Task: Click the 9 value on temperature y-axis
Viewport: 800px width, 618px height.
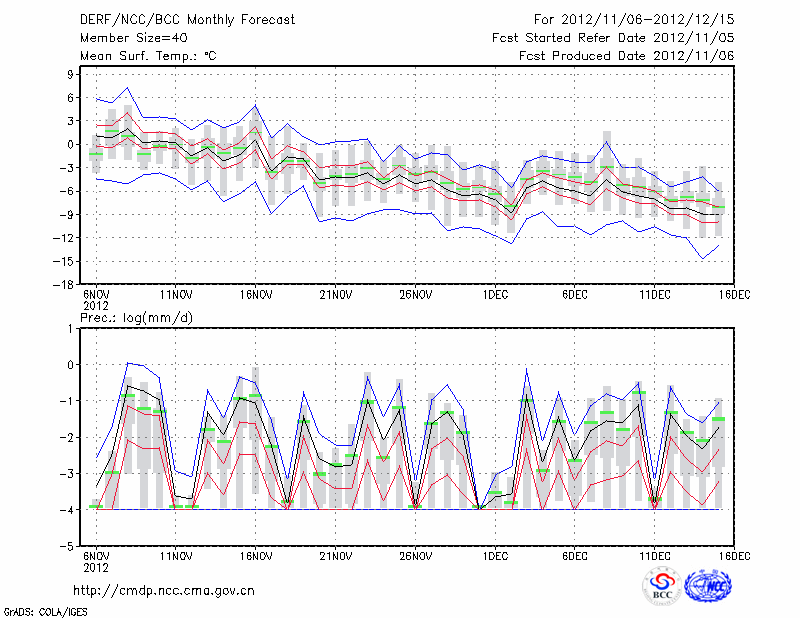Action: click(x=72, y=74)
